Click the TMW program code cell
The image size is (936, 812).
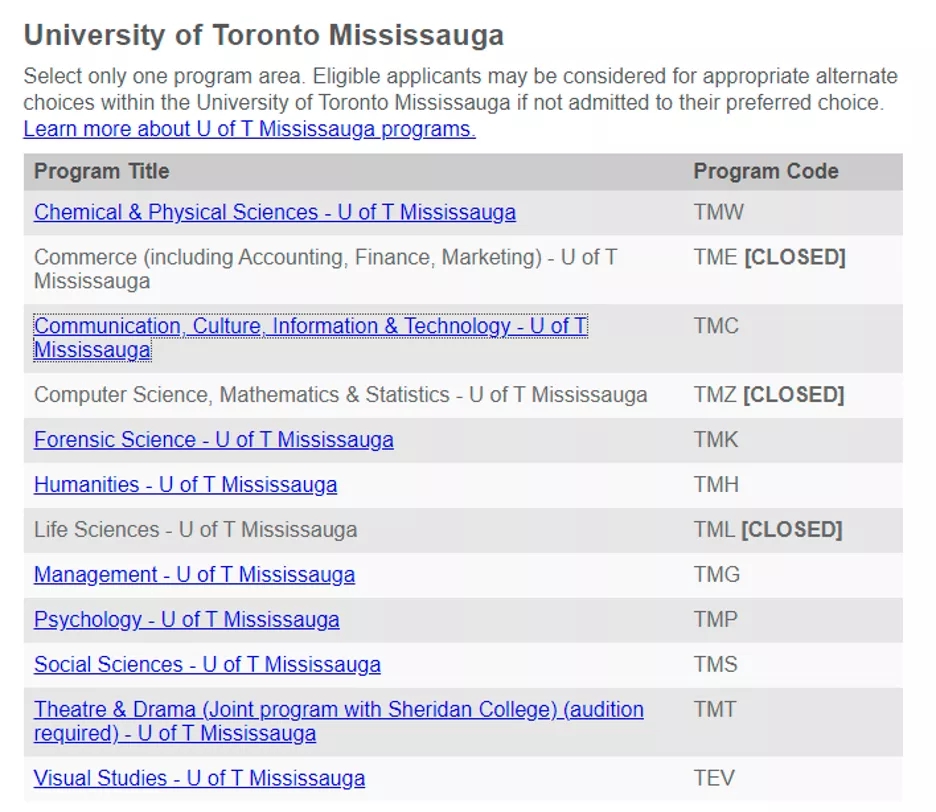tap(719, 213)
